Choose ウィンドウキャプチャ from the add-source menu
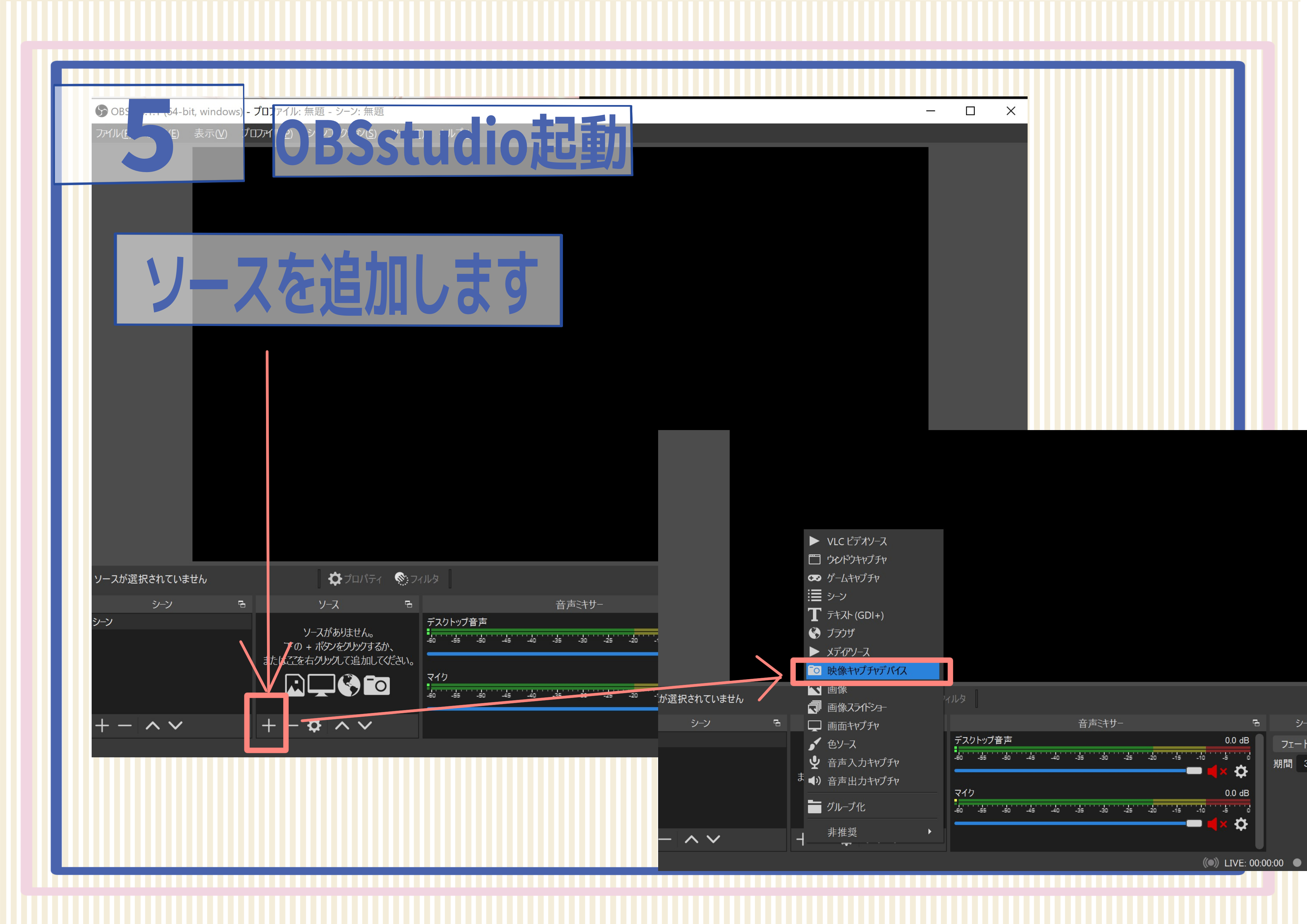Image resolution: width=1307 pixels, height=924 pixels. [x=873, y=559]
